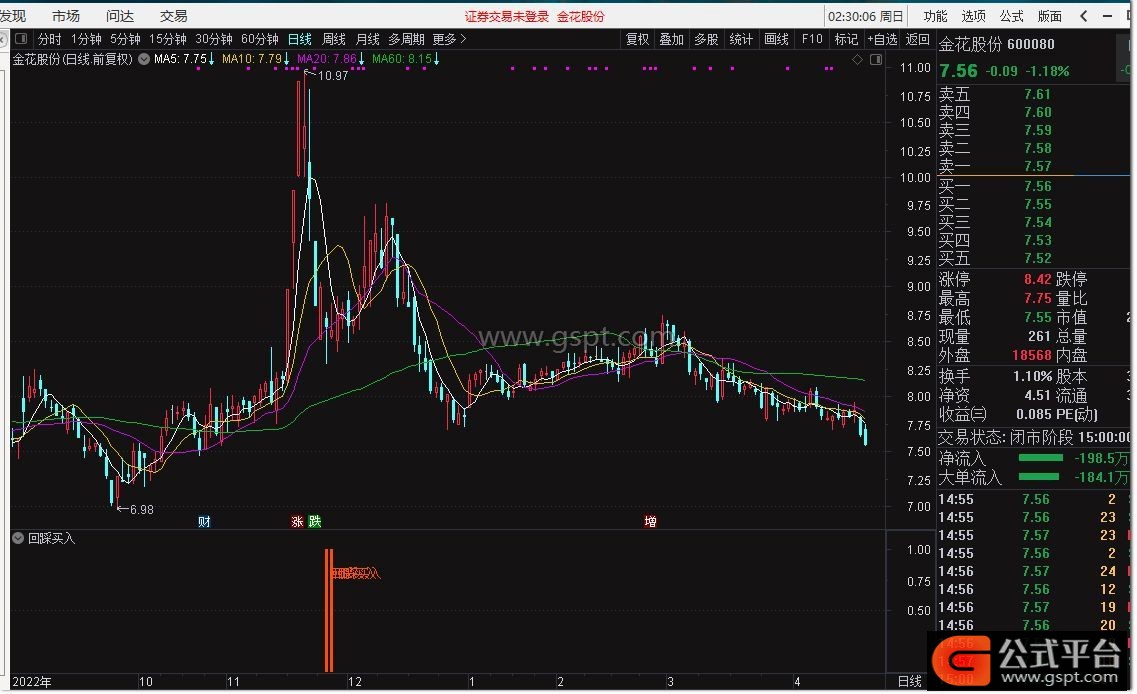
Task: Expand the 更多 periods list
Action: [x=450, y=39]
